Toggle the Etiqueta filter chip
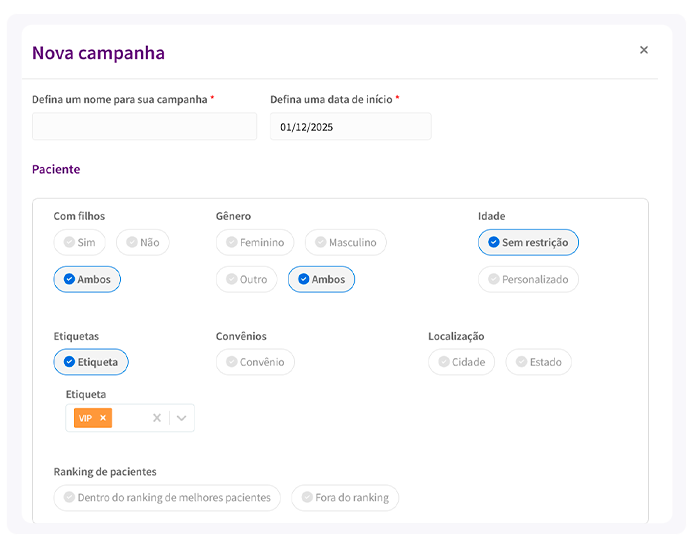The height and width of the screenshot is (553, 691). pos(91,362)
